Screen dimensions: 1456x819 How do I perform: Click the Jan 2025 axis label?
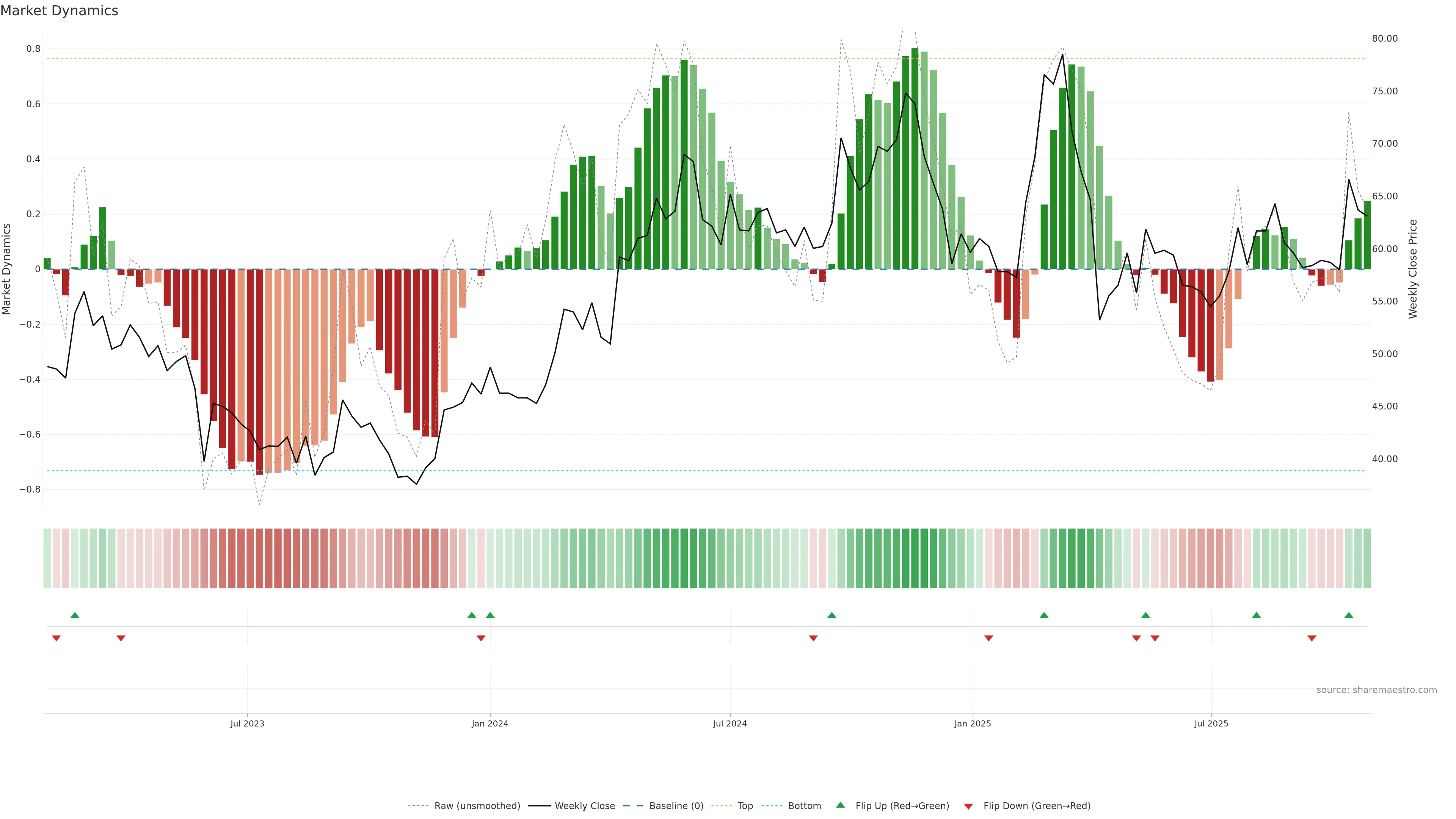pyautogui.click(x=972, y=723)
